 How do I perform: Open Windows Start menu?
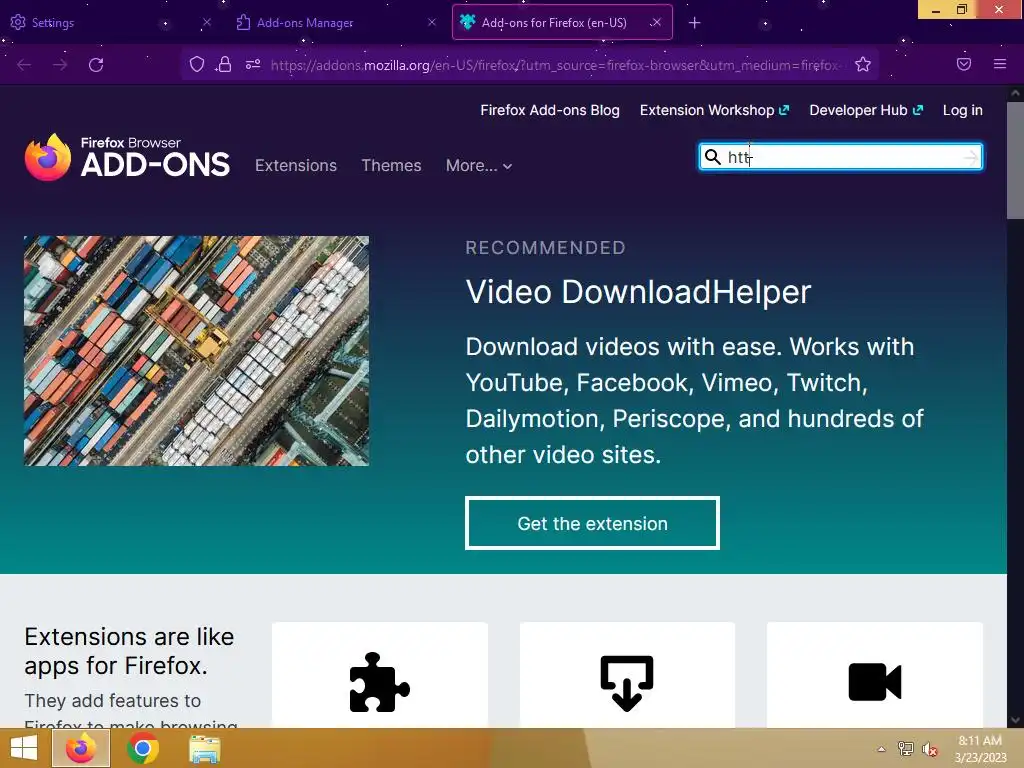coord(24,748)
